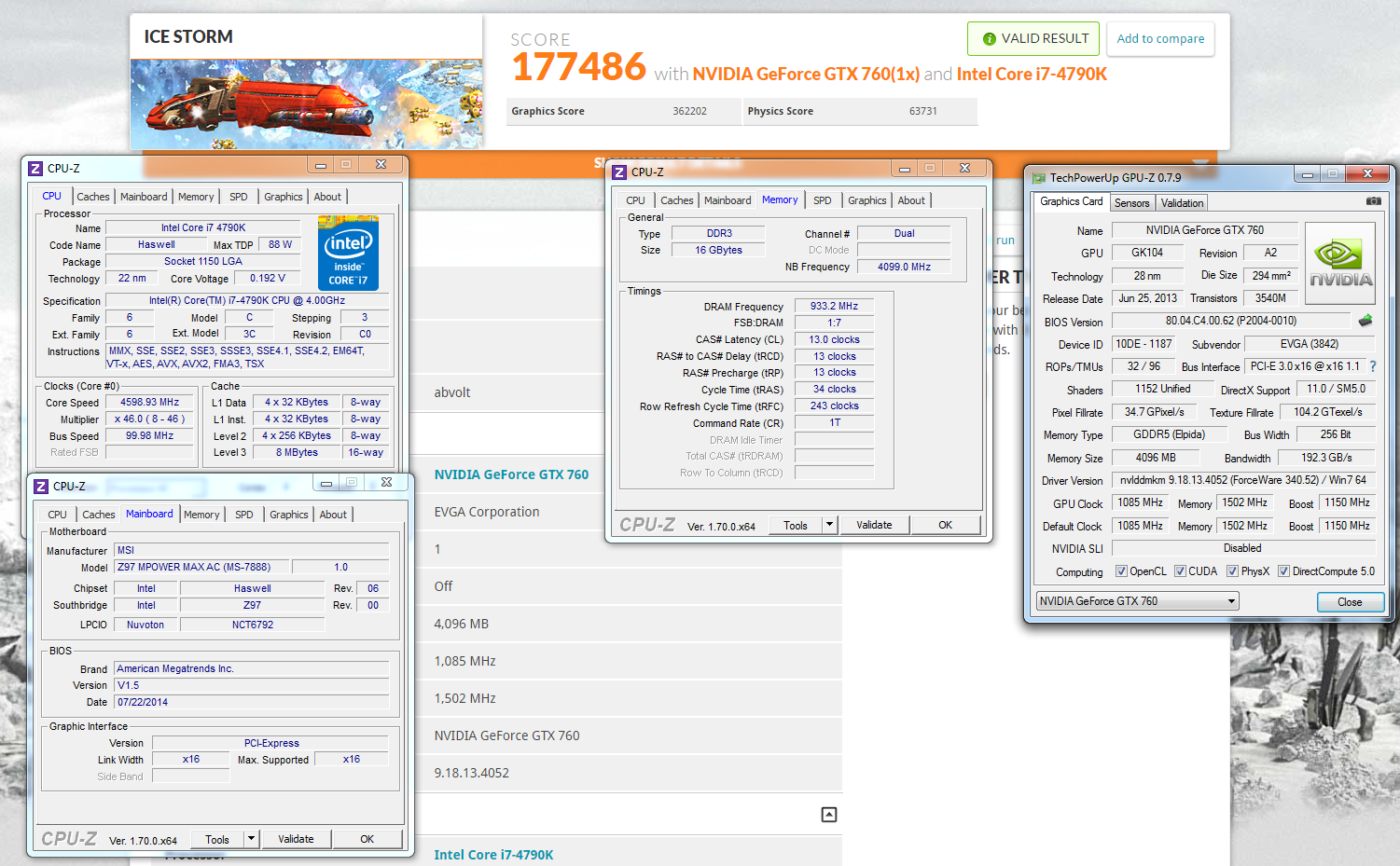The height and width of the screenshot is (866, 1400).
Task: Click the CPU-Z Z icon in mainboard window title
Action: [41, 487]
